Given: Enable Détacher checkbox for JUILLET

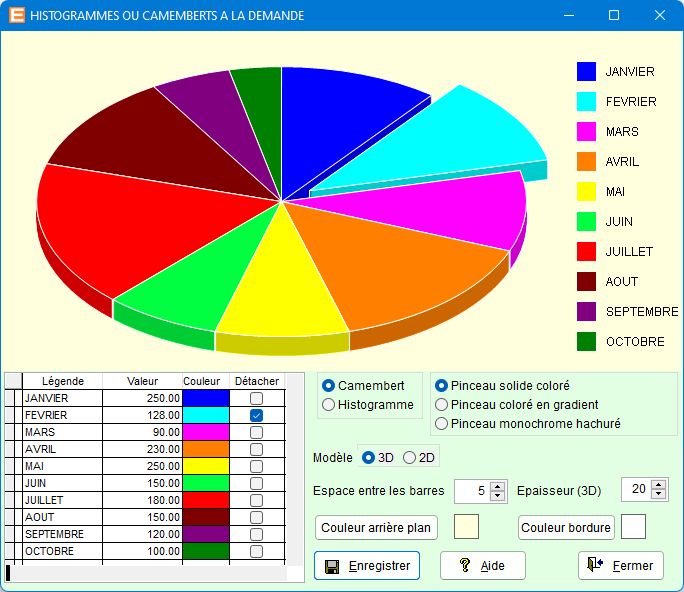Looking at the screenshot, I should pos(257,500).
